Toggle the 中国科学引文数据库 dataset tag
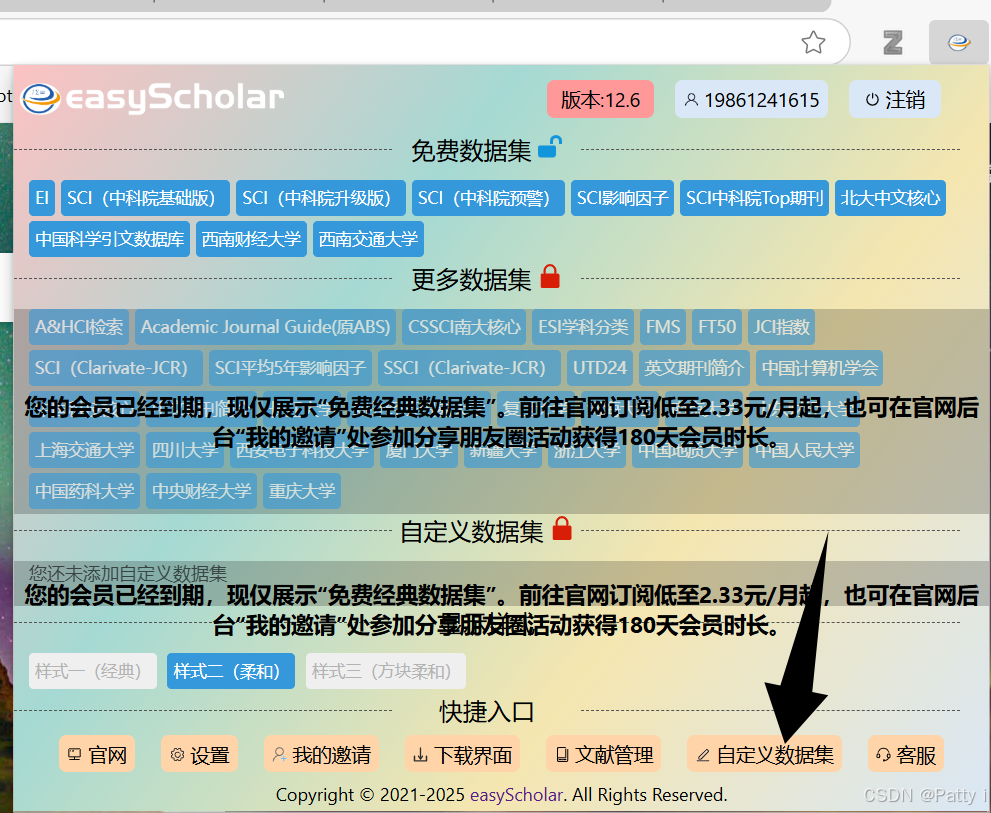The height and width of the screenshot is (813, 991). 109,239
